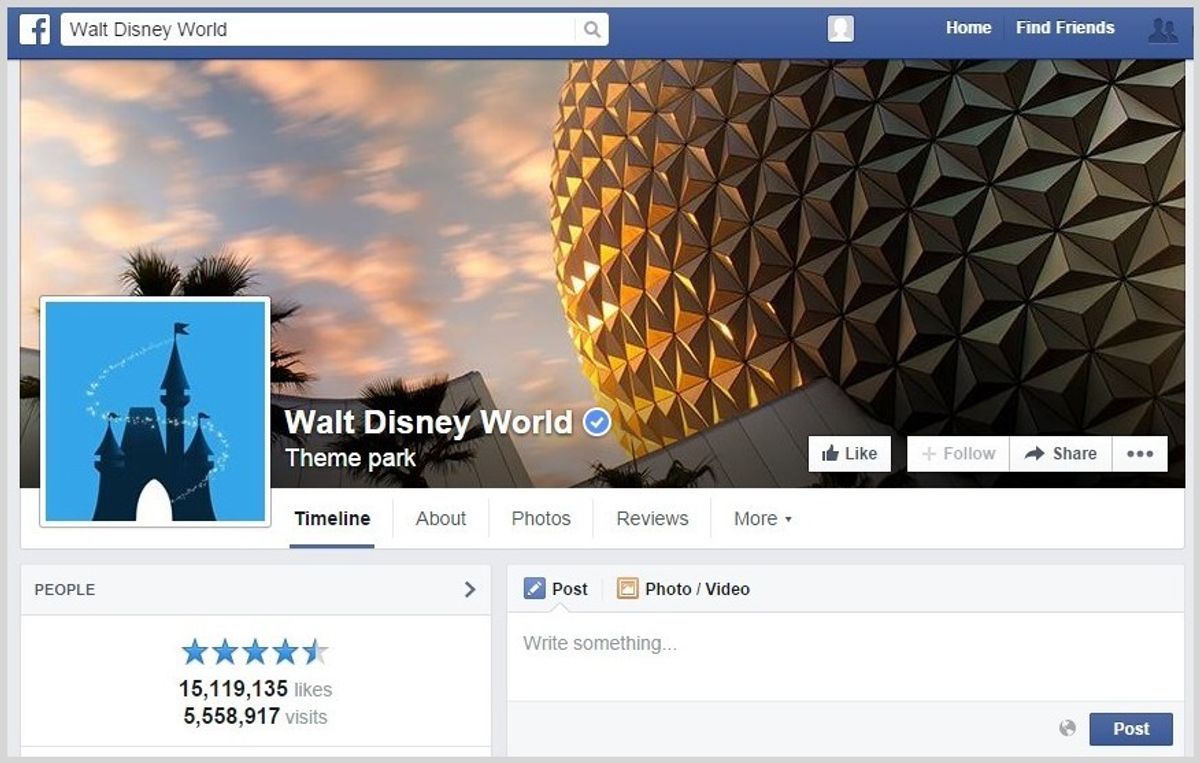
Task: Open the Photos tab
Action: [541, 519]
